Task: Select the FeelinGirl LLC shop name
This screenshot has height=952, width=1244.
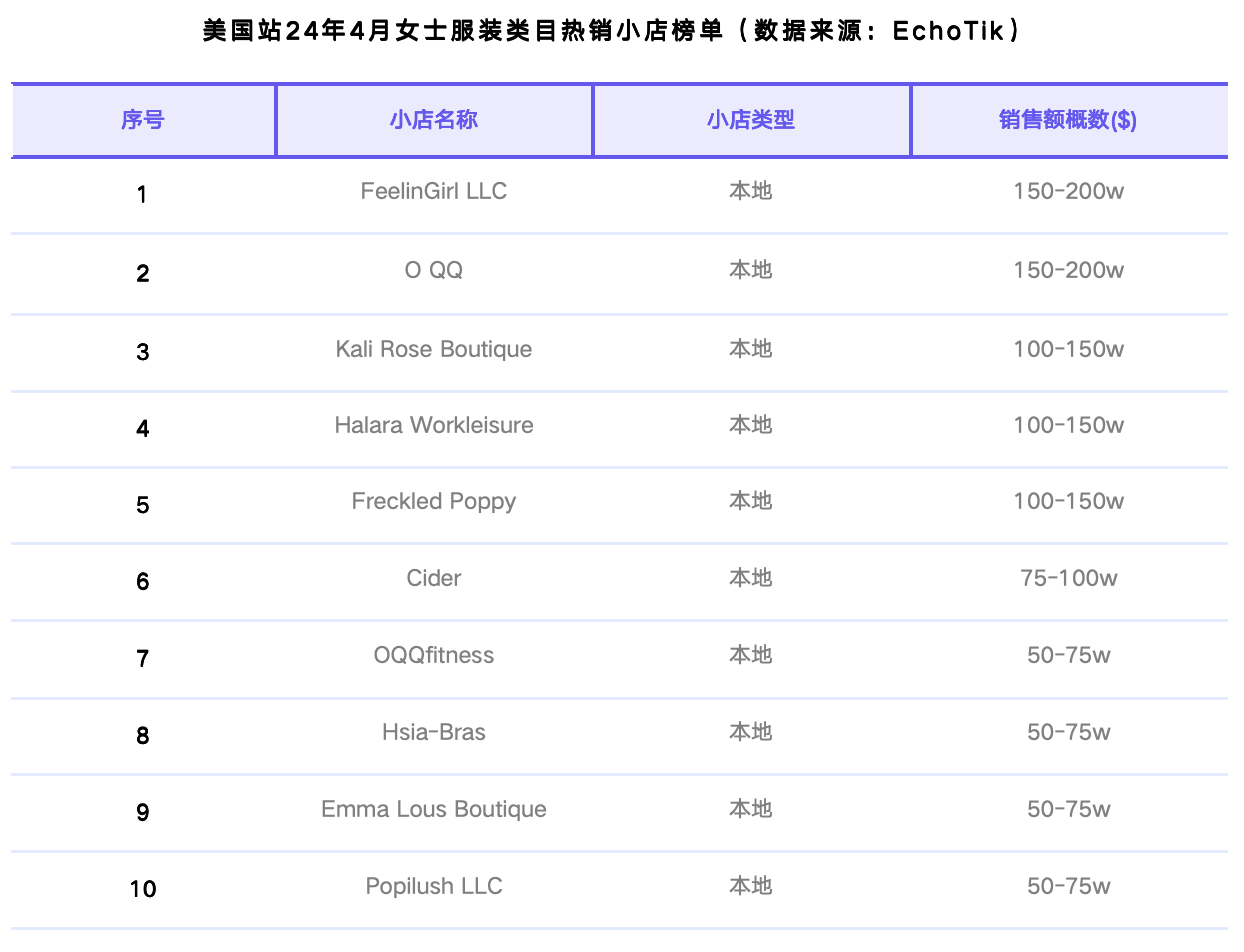Action: [433, 191]
